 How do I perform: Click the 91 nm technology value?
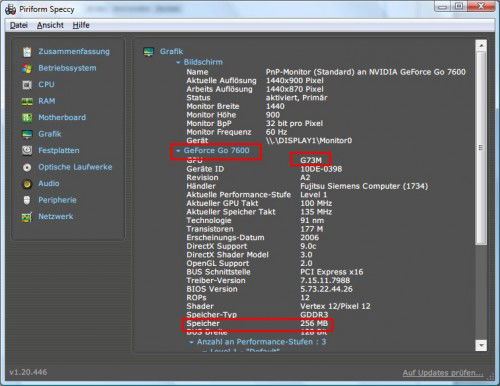click(312, 221)
